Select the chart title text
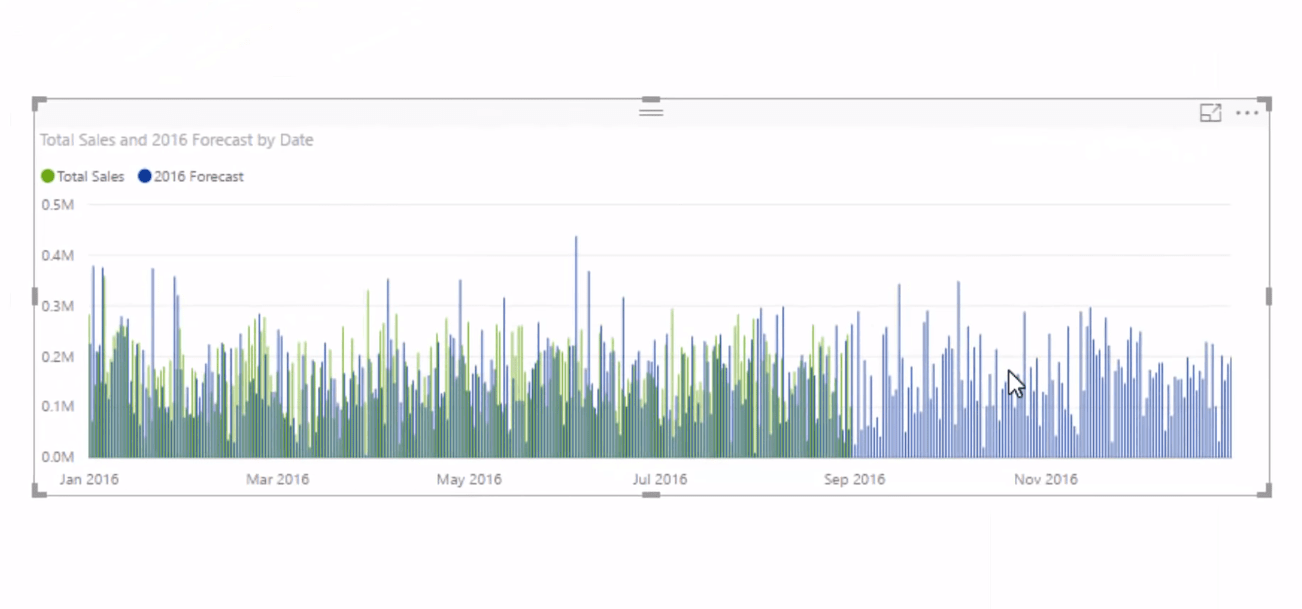 pos(176,140)
